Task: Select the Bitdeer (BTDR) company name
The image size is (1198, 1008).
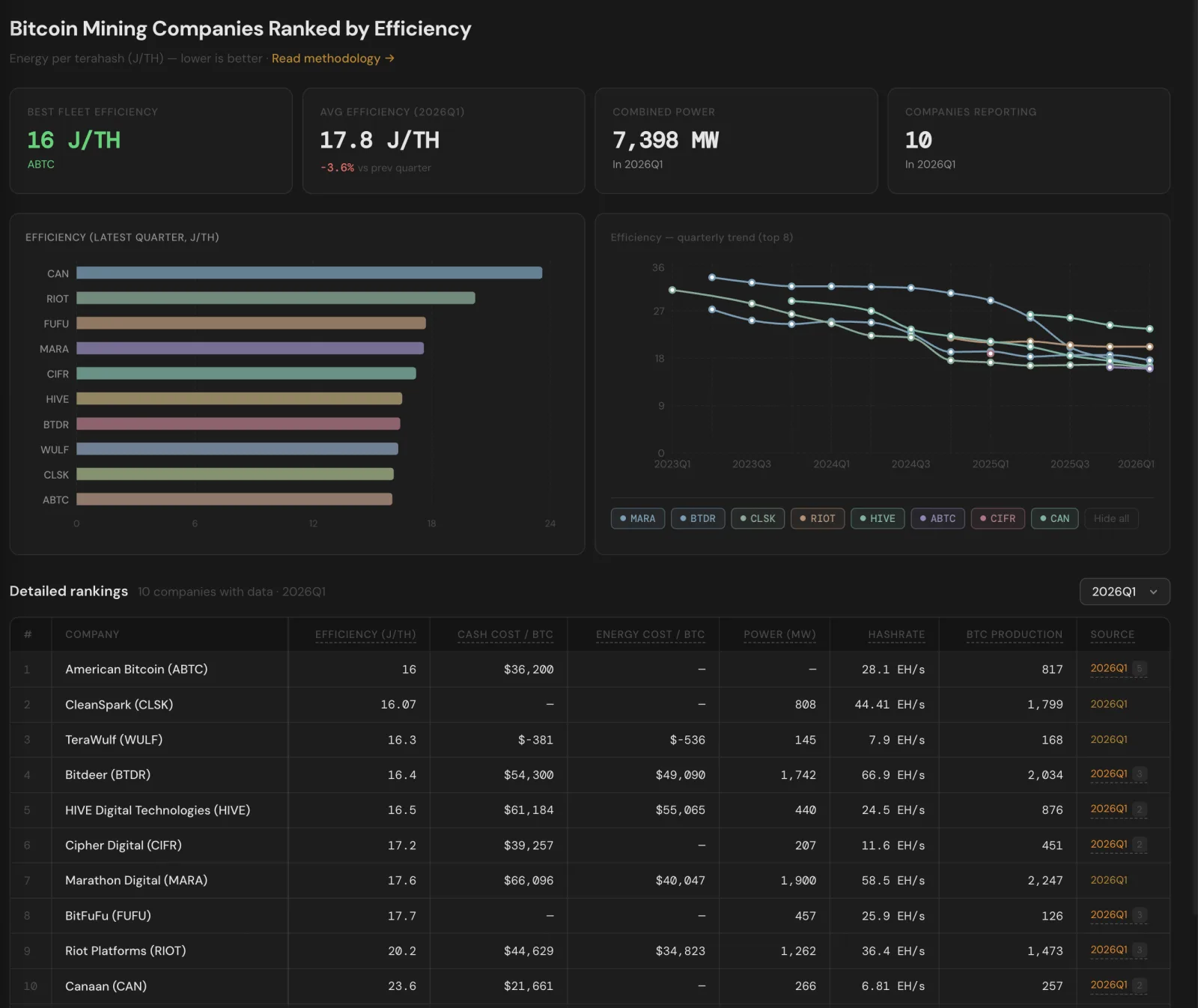Action: point(108,775)
